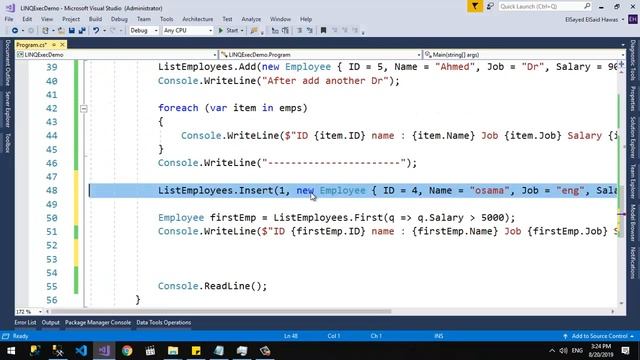Image resolution: width=640 pixels, height=360 pixels.
Task: Click the Comment Selection toolbar icon
Action: (x=275, y=31)
